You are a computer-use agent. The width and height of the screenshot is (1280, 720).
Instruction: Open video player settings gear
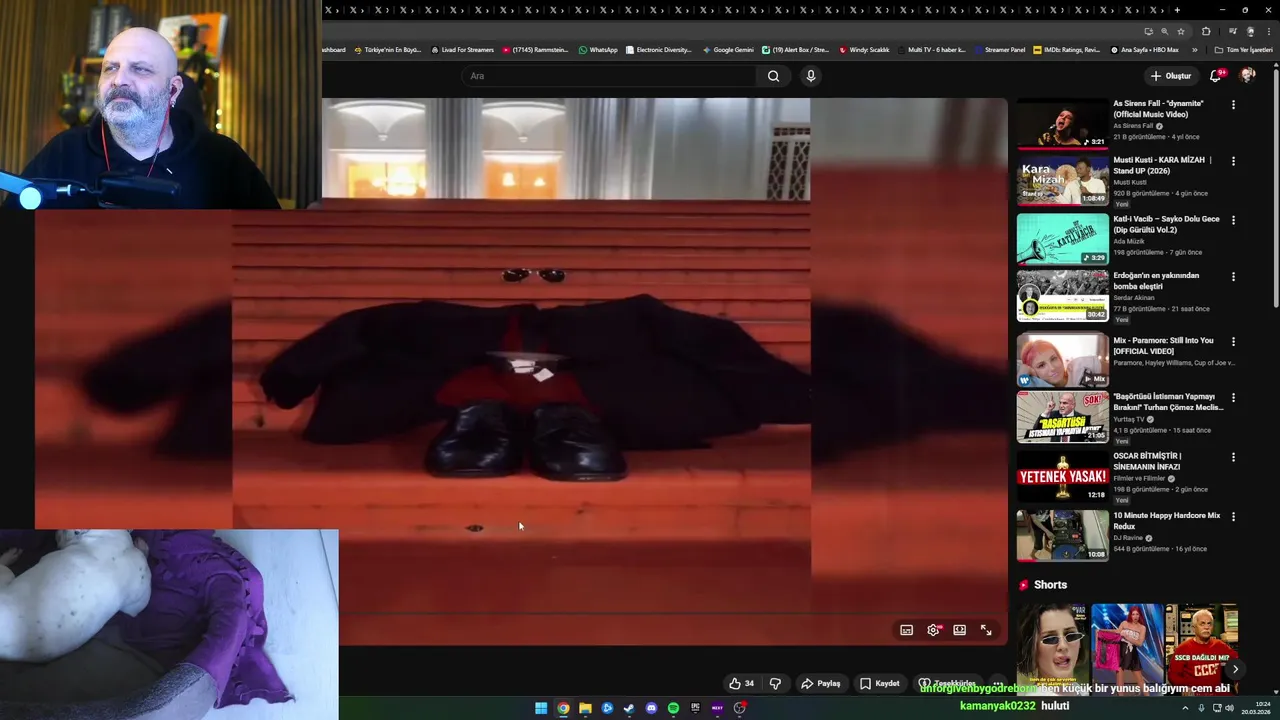pos(933,630)
